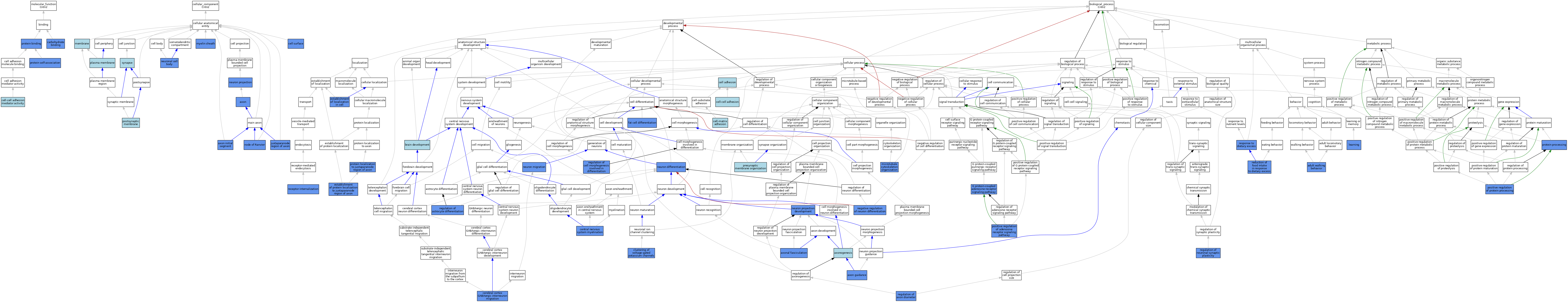Select the molecular_function root node
This screenshot has width=1568, height=302.
(43, 6)
